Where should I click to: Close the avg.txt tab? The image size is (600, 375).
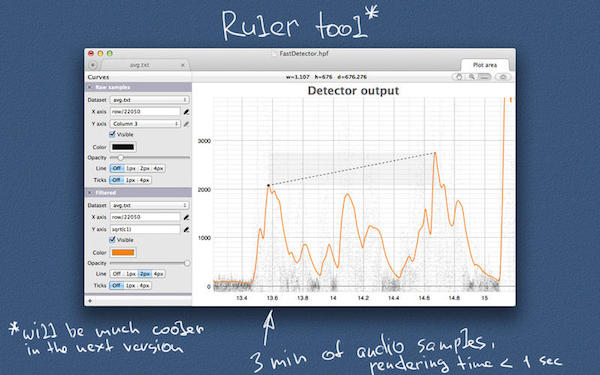183,65
